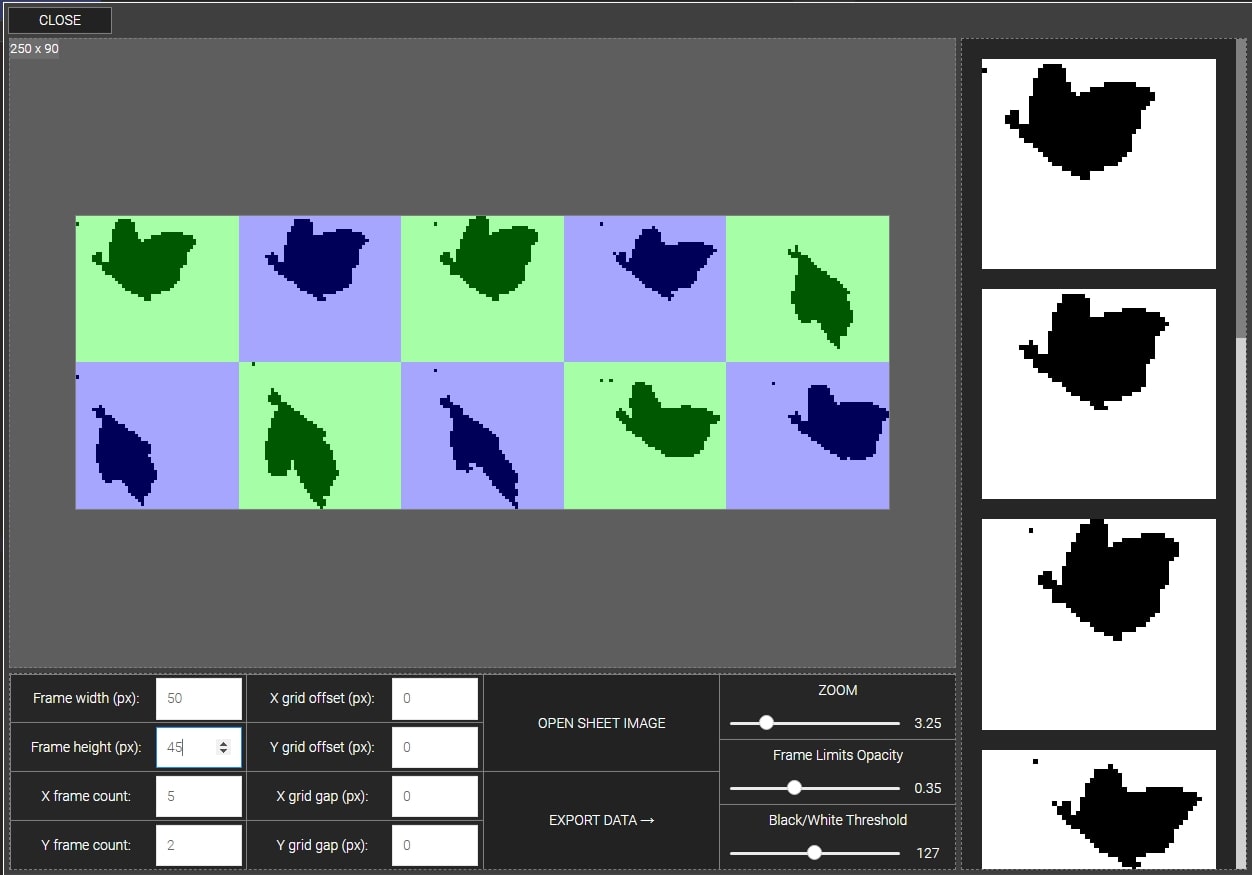The image size is (1252, 875).
Task: Click inside the Frame height (px) field
Action: click(188, 747)
